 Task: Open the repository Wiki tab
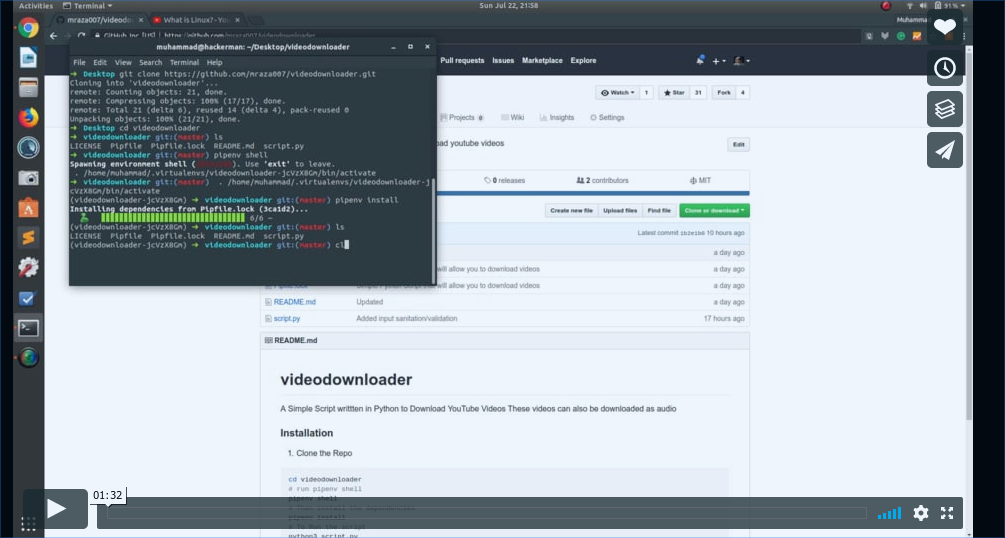[513, 117]
